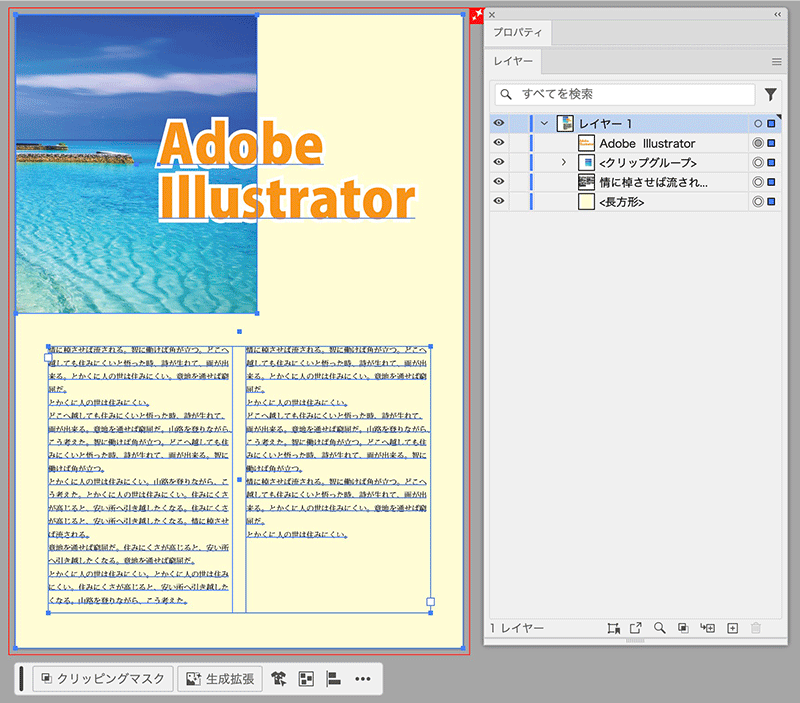Click selection indicator square for レイヤー 1

771,123
